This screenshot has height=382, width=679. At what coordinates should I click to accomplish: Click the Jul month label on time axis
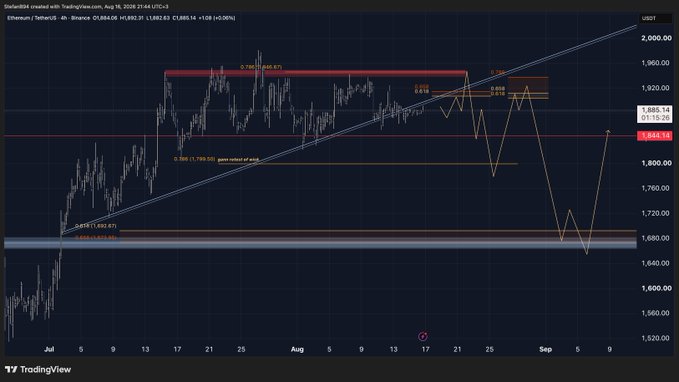point(49,349)
